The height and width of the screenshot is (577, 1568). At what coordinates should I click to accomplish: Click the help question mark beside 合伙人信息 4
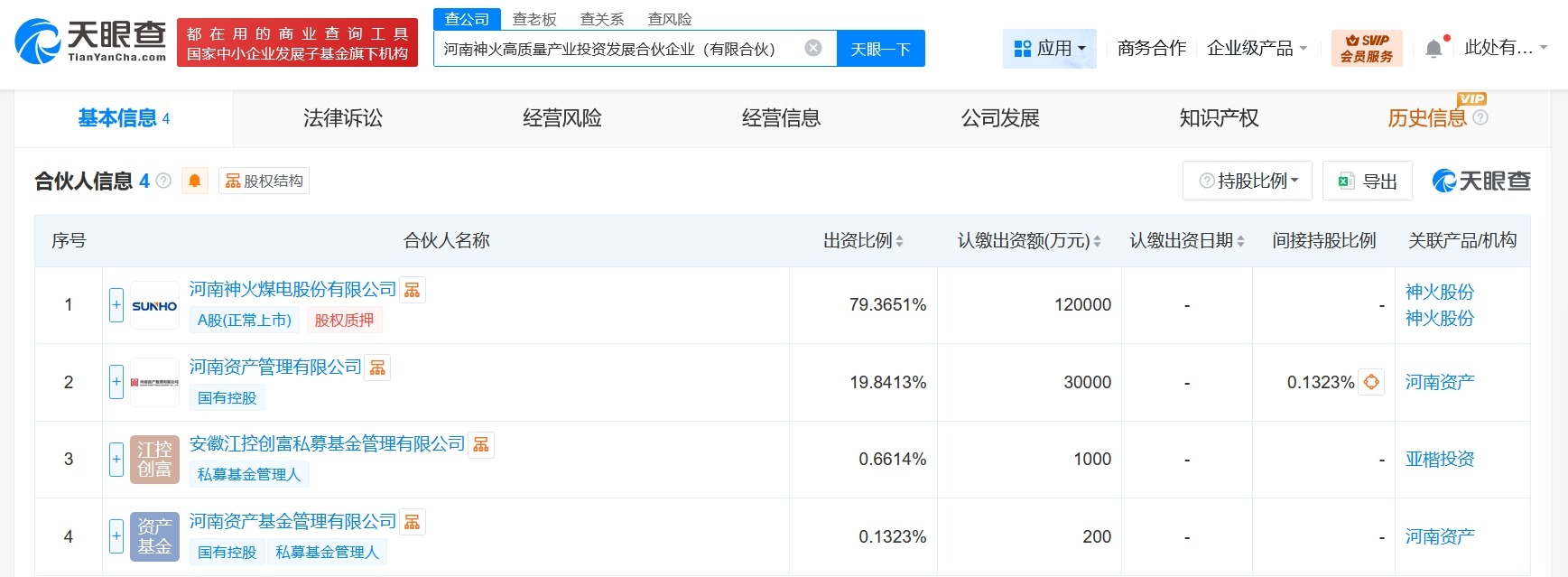click(163, 181)
